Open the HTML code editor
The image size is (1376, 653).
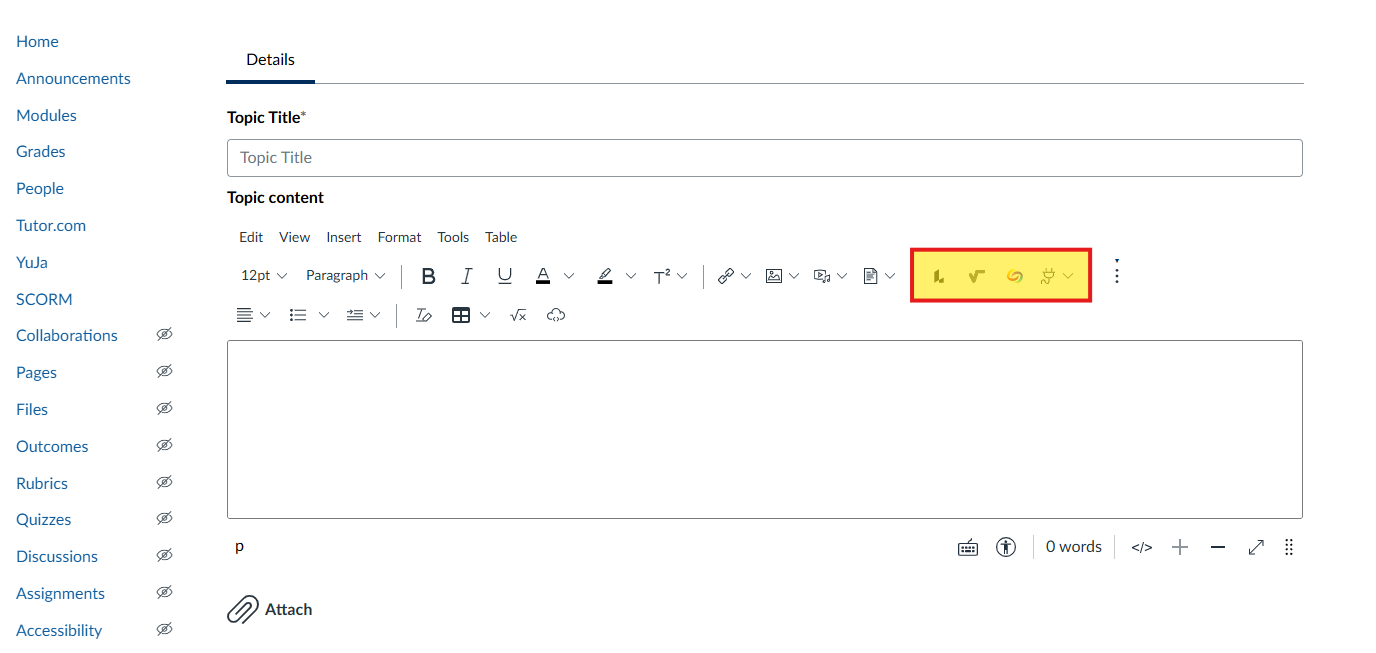click(1141, 547)
